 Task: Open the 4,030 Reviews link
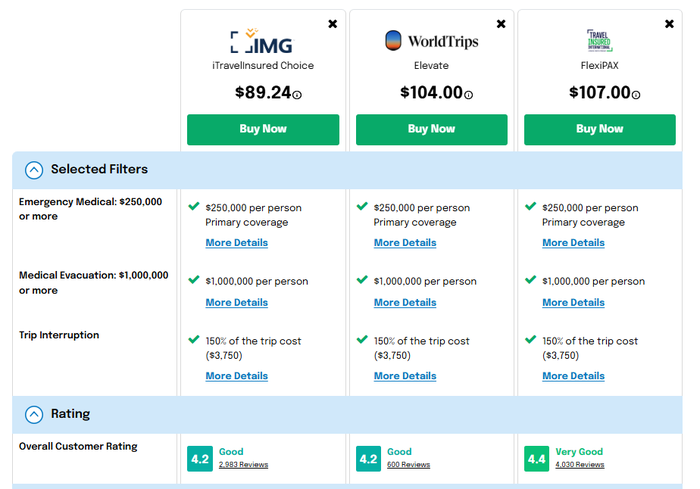pos(579,465)
